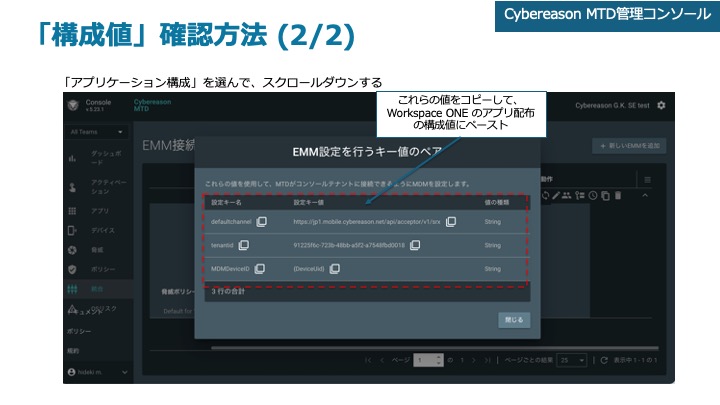Click the sync icon in the actions row

click(546, 196)
